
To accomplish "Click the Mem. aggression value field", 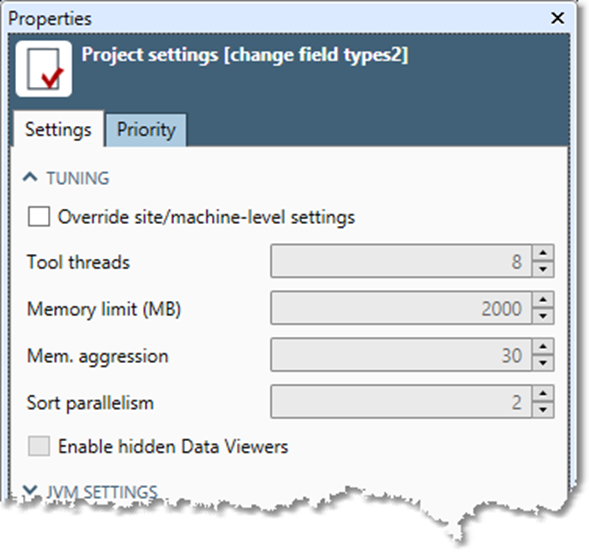I will (401, 355).
